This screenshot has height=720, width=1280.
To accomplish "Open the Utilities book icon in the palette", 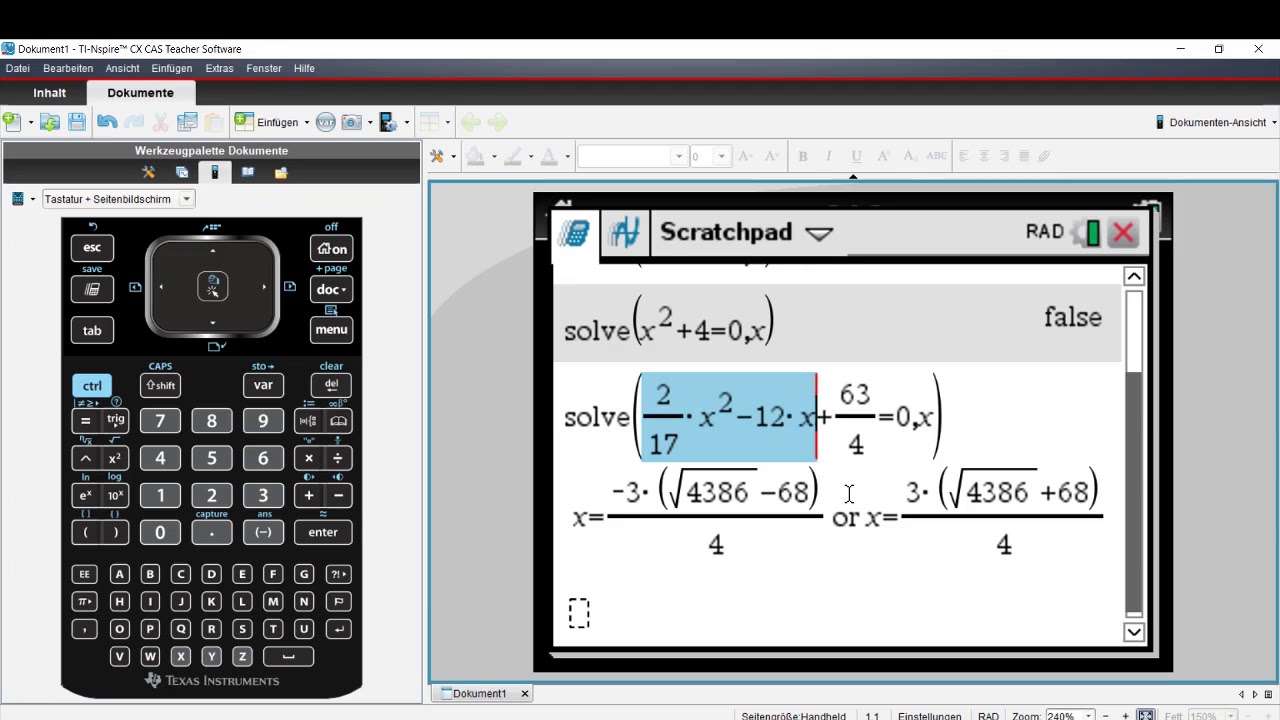I will coord(247,172).
